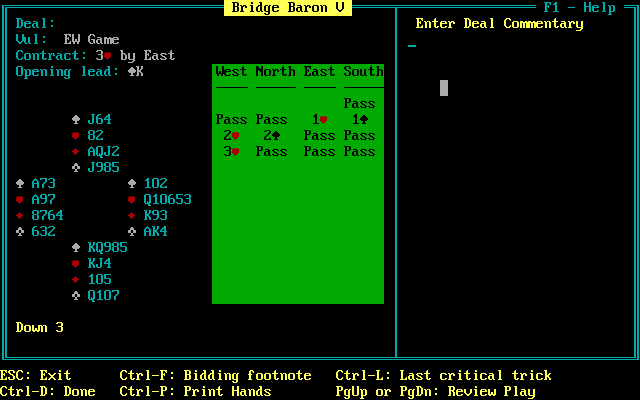Screen dimensions: 640x400
Task: Click East's club holding AK4
Action: [x=156, y=231]
